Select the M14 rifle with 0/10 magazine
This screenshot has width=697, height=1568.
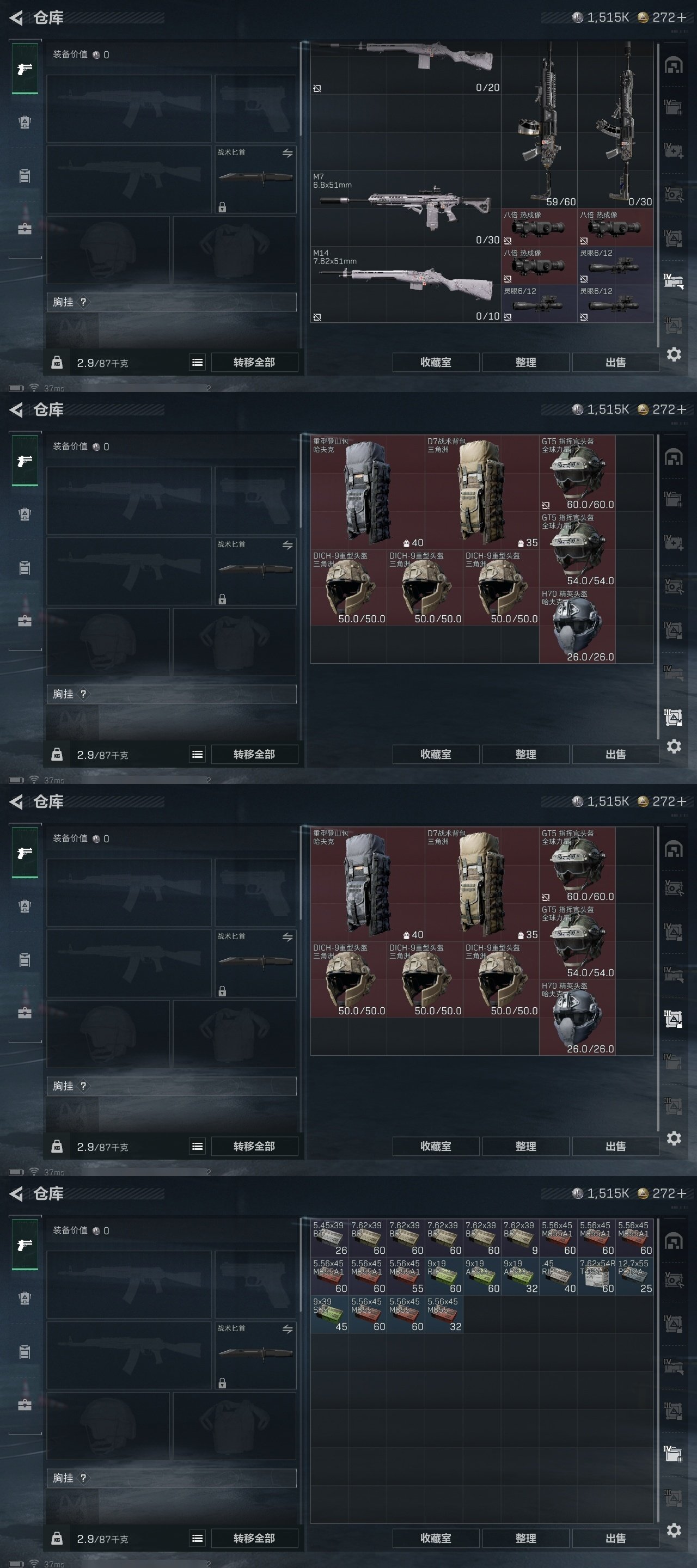coord(406,284)
